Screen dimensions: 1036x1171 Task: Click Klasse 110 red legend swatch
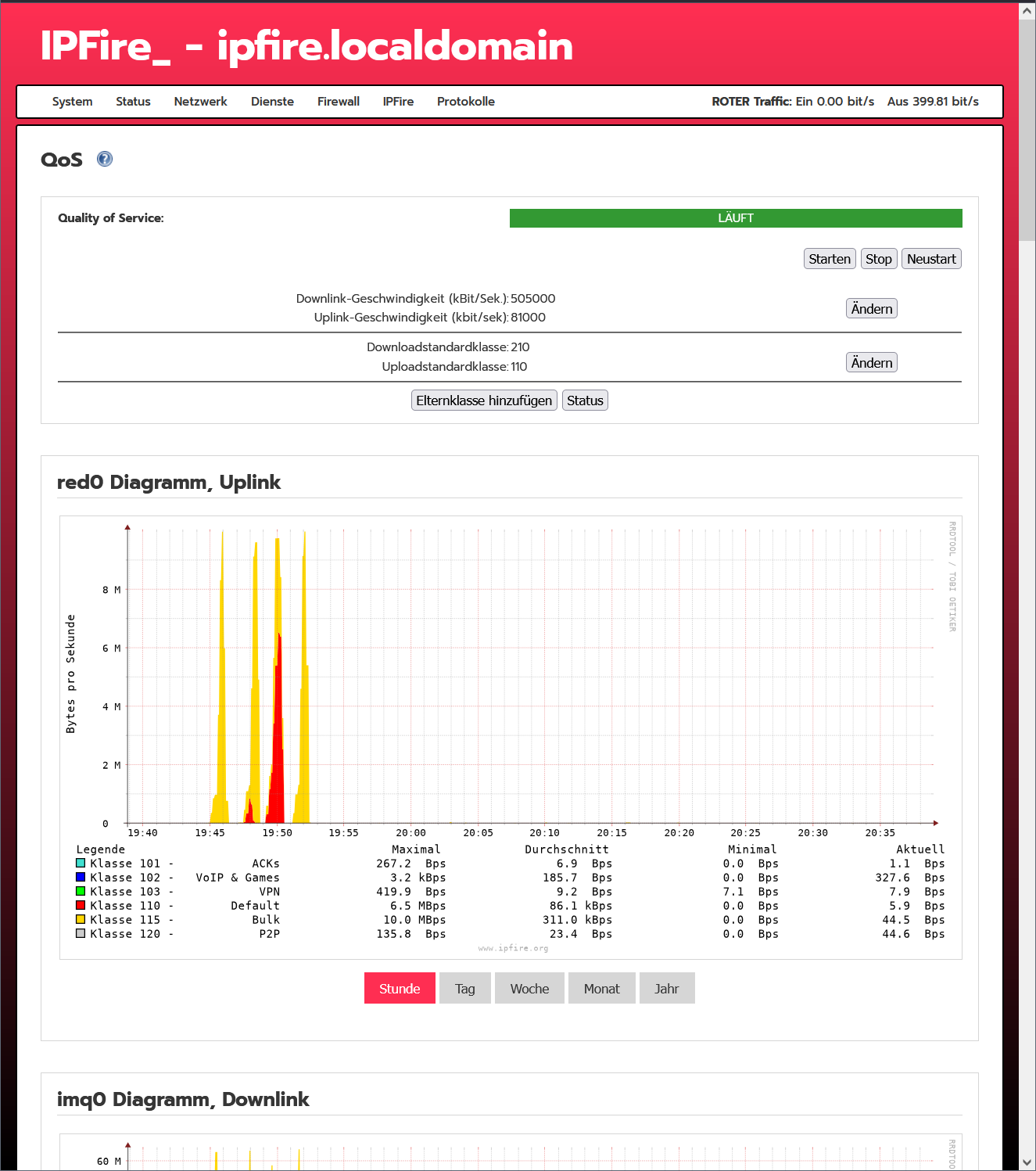point(81,905)
